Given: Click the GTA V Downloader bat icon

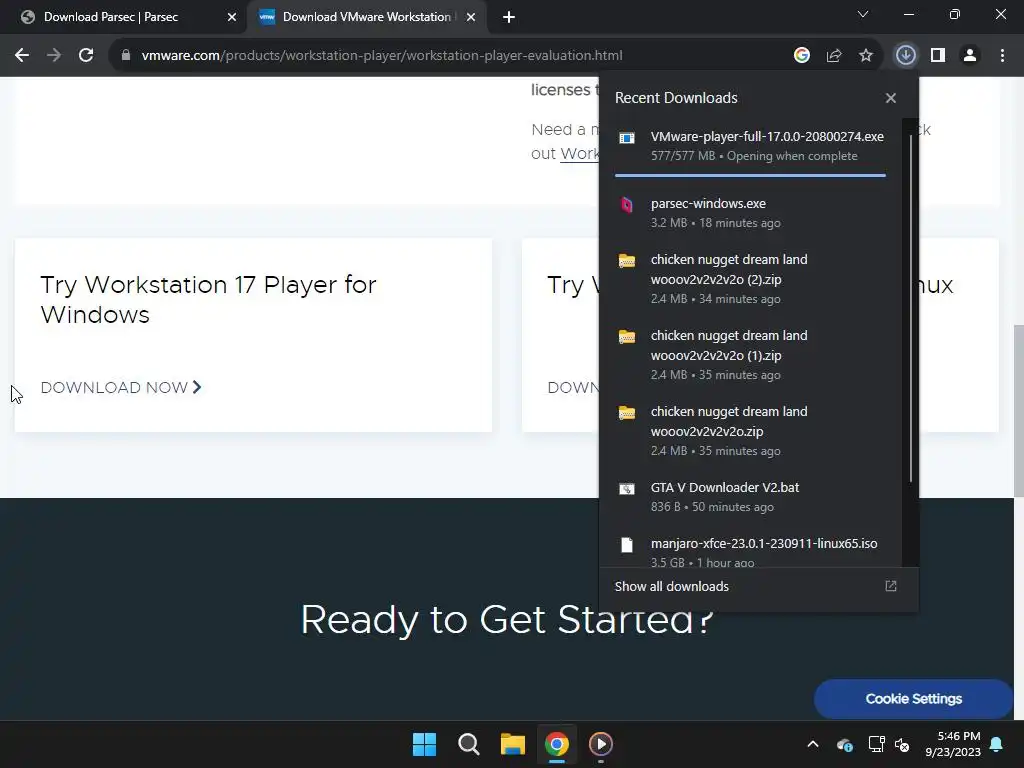Looking at the screenshot, I should pyautogui.click(x=626, y=488).
